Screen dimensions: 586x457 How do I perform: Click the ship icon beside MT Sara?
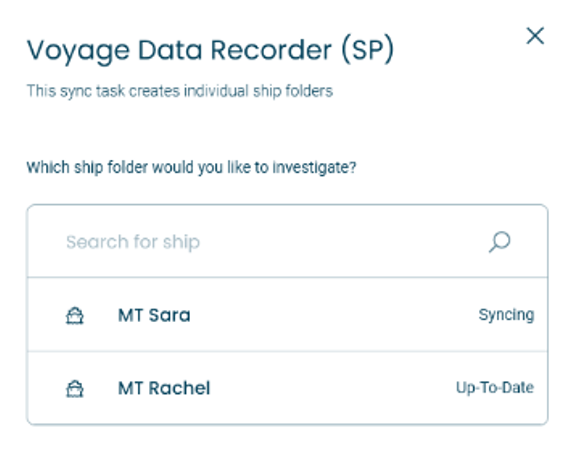[x=75, y=316]
